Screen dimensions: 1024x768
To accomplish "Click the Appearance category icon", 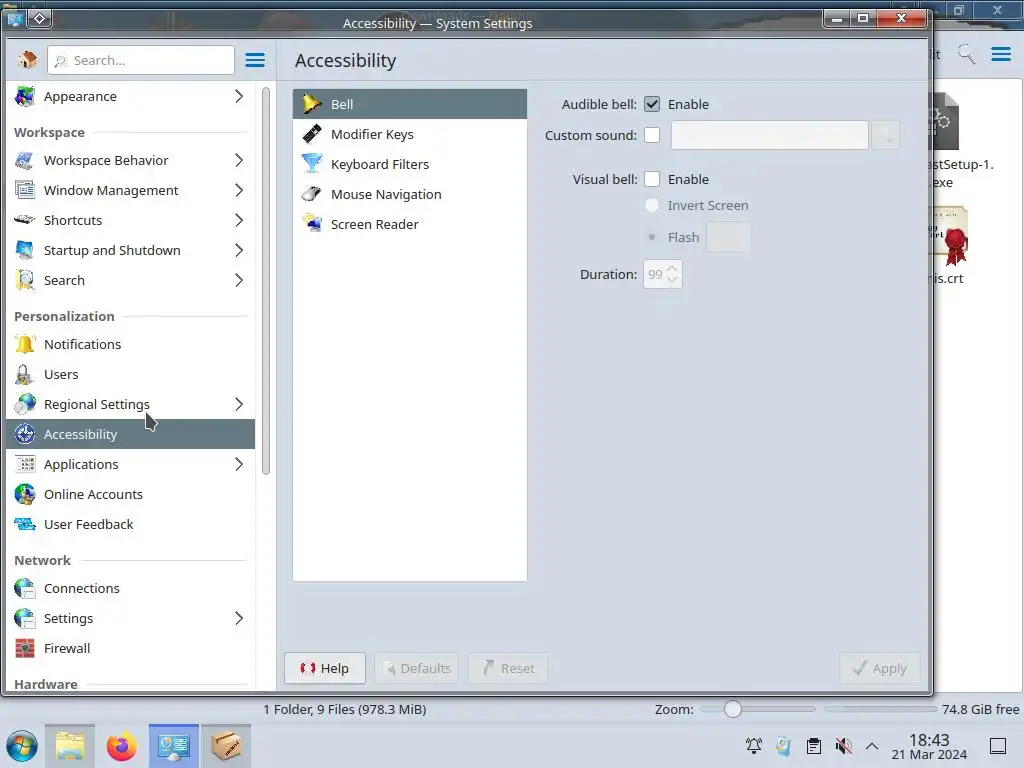I will pyautogui.click(x=25, y=96).
